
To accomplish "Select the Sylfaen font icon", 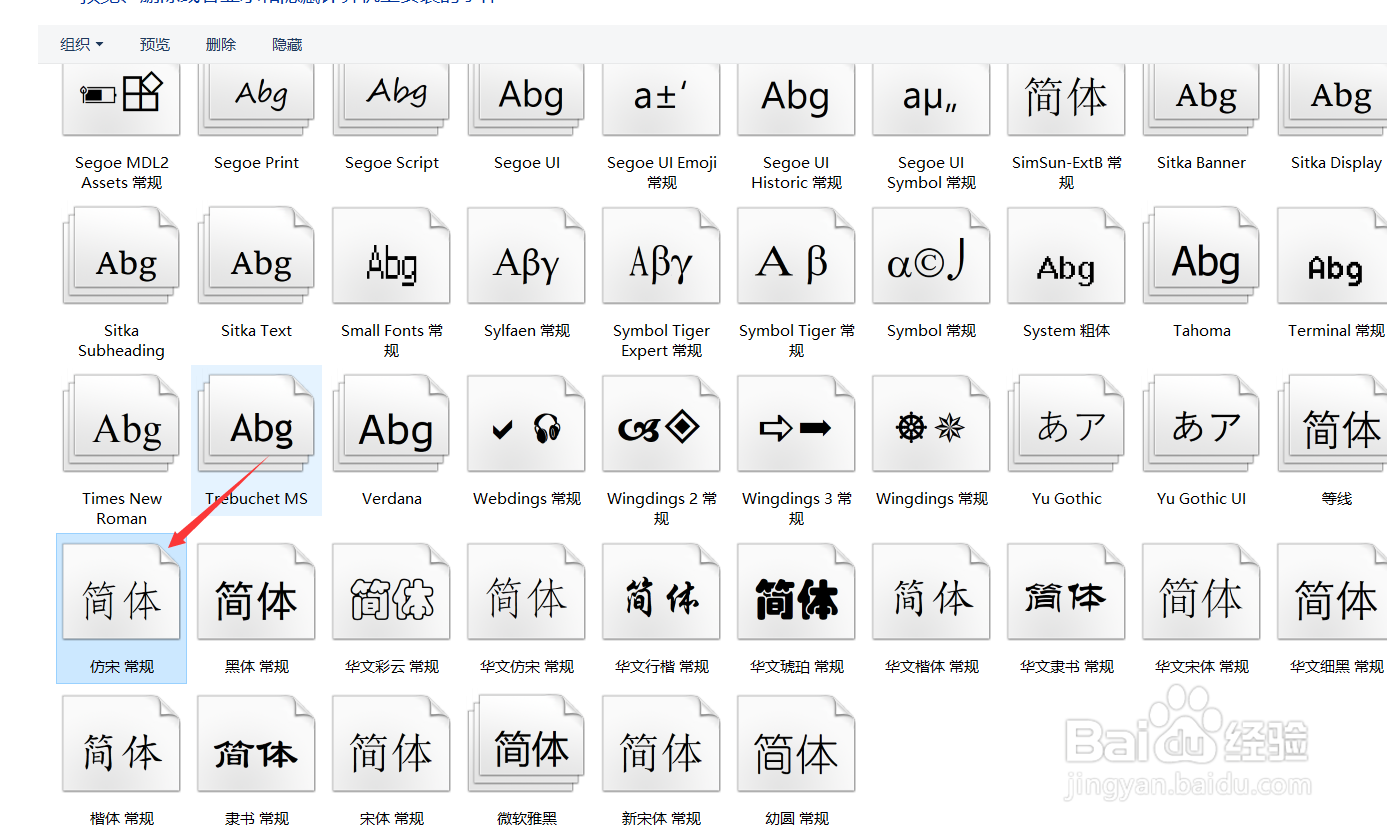I will [526, 254].
